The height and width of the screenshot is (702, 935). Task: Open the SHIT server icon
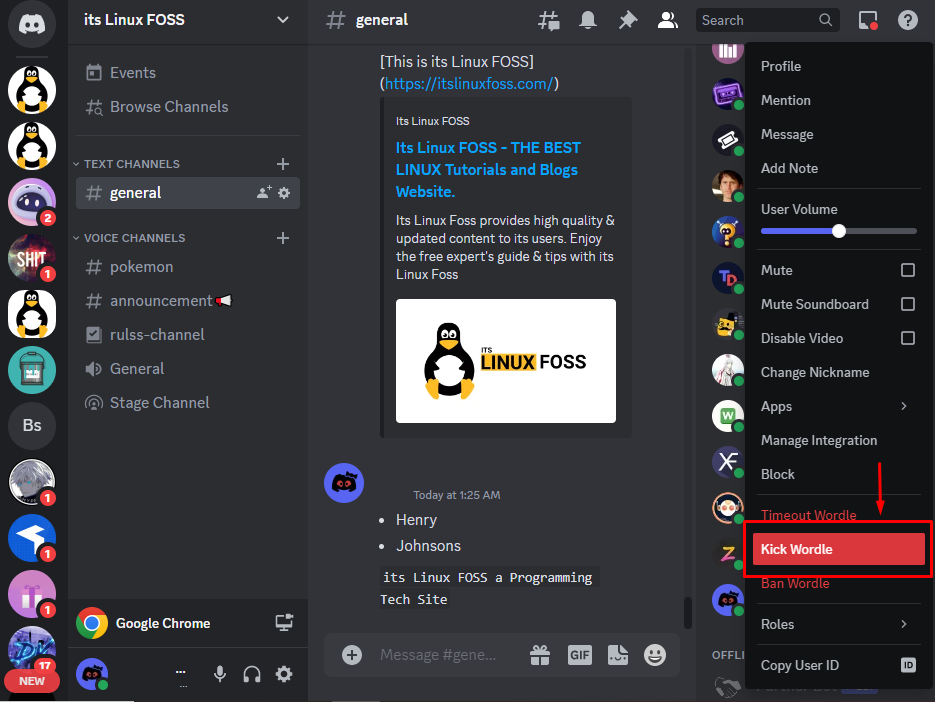click(32, 258)
